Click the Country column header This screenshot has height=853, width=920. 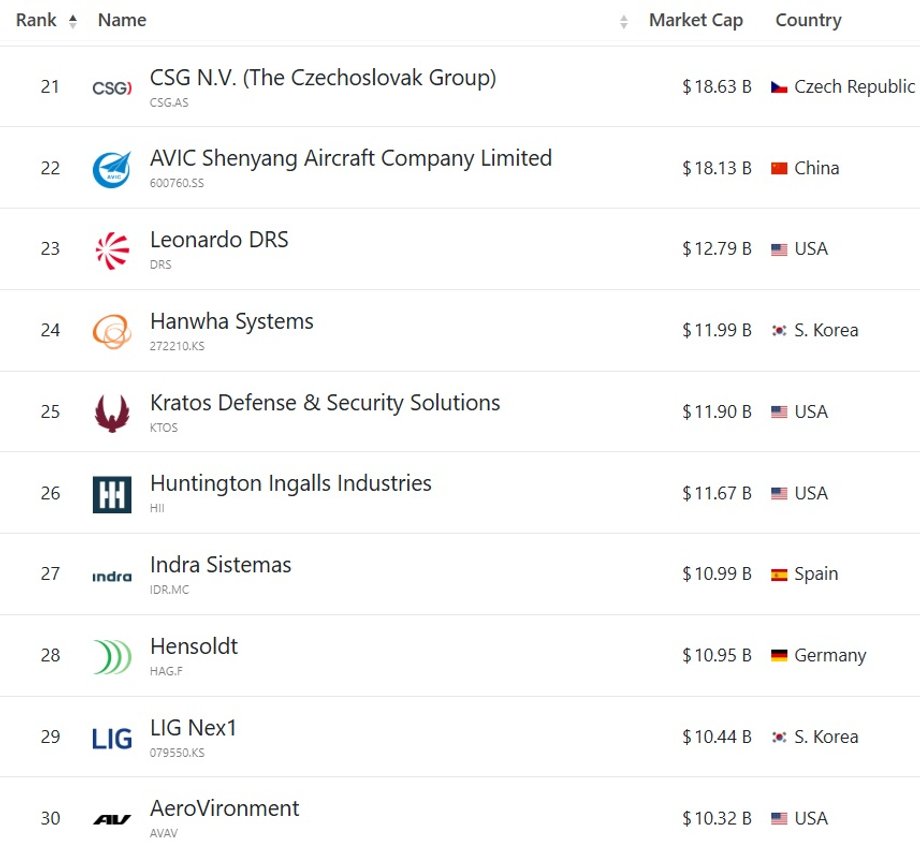(809, 21)
